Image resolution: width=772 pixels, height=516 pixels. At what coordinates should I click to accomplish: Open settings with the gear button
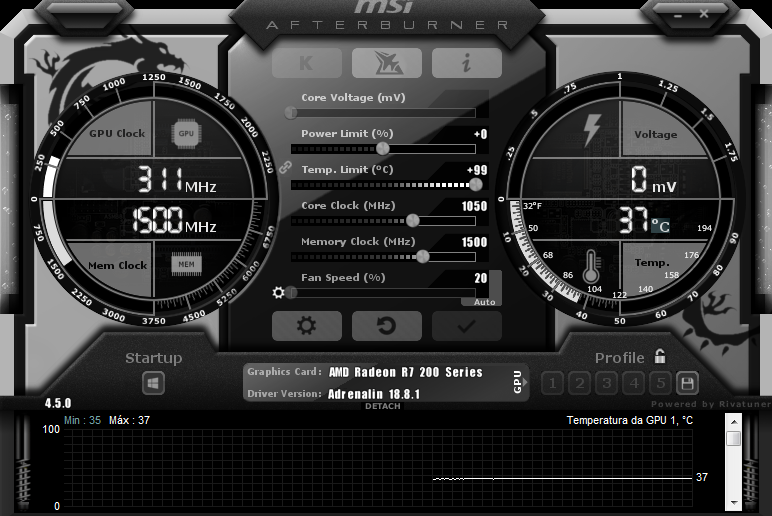pyautogui.click(x=307, y=326)
